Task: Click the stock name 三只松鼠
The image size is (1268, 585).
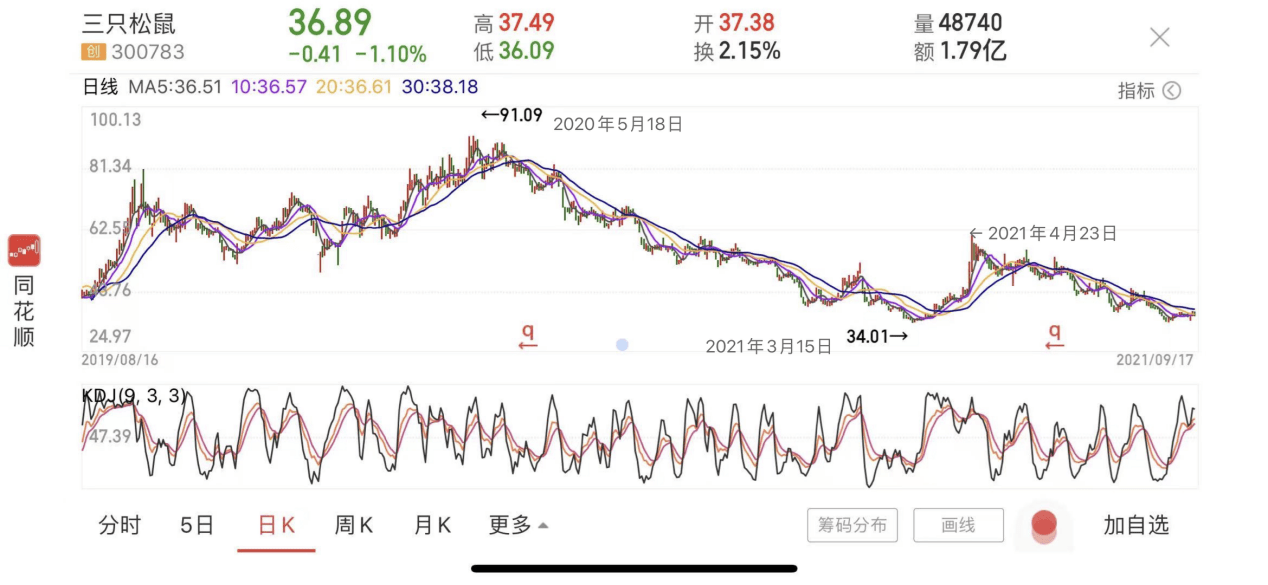Action: click(x=129, y=24)
